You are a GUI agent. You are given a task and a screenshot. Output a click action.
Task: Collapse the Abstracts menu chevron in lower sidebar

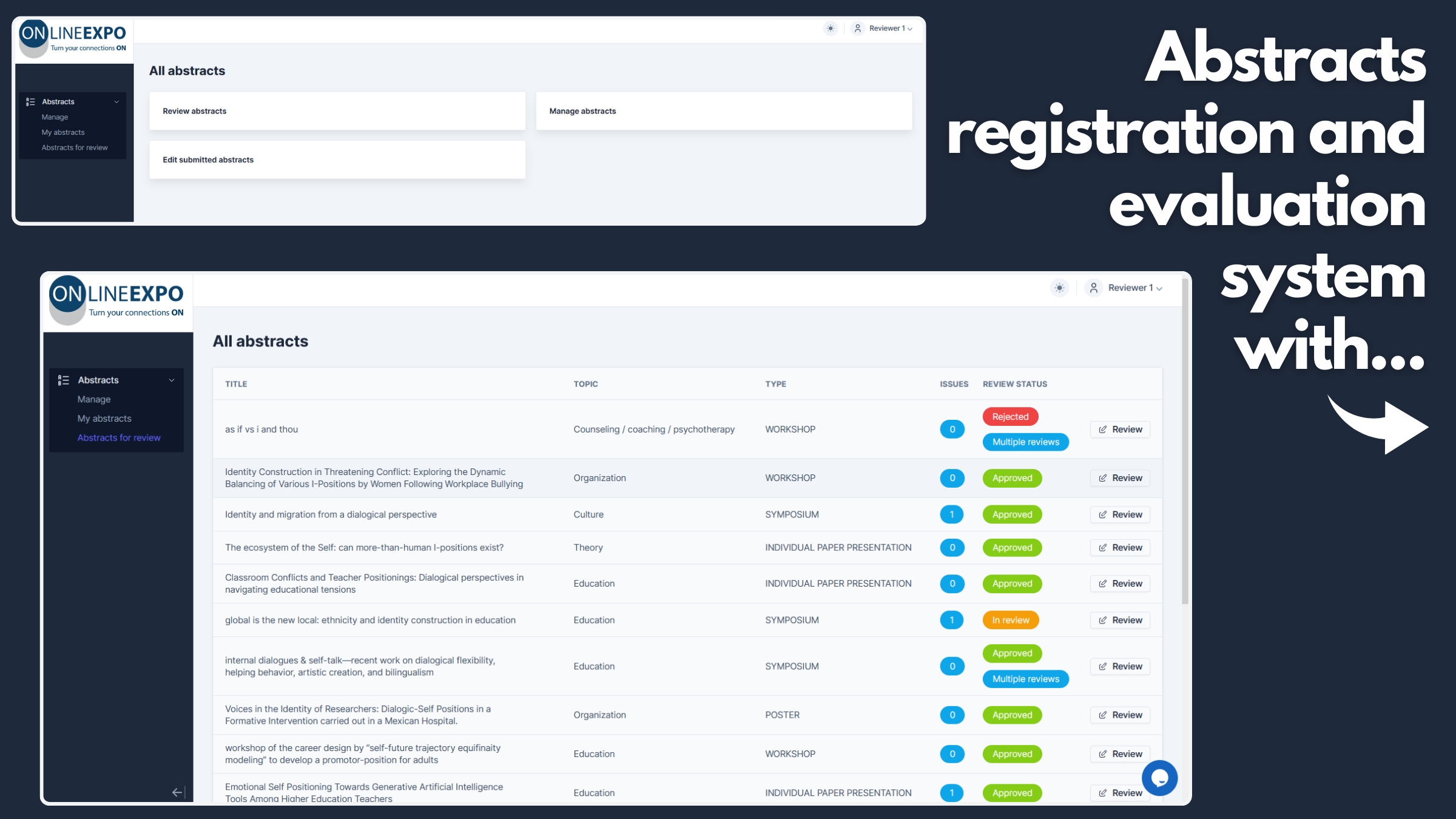click(x=172, y=380)
